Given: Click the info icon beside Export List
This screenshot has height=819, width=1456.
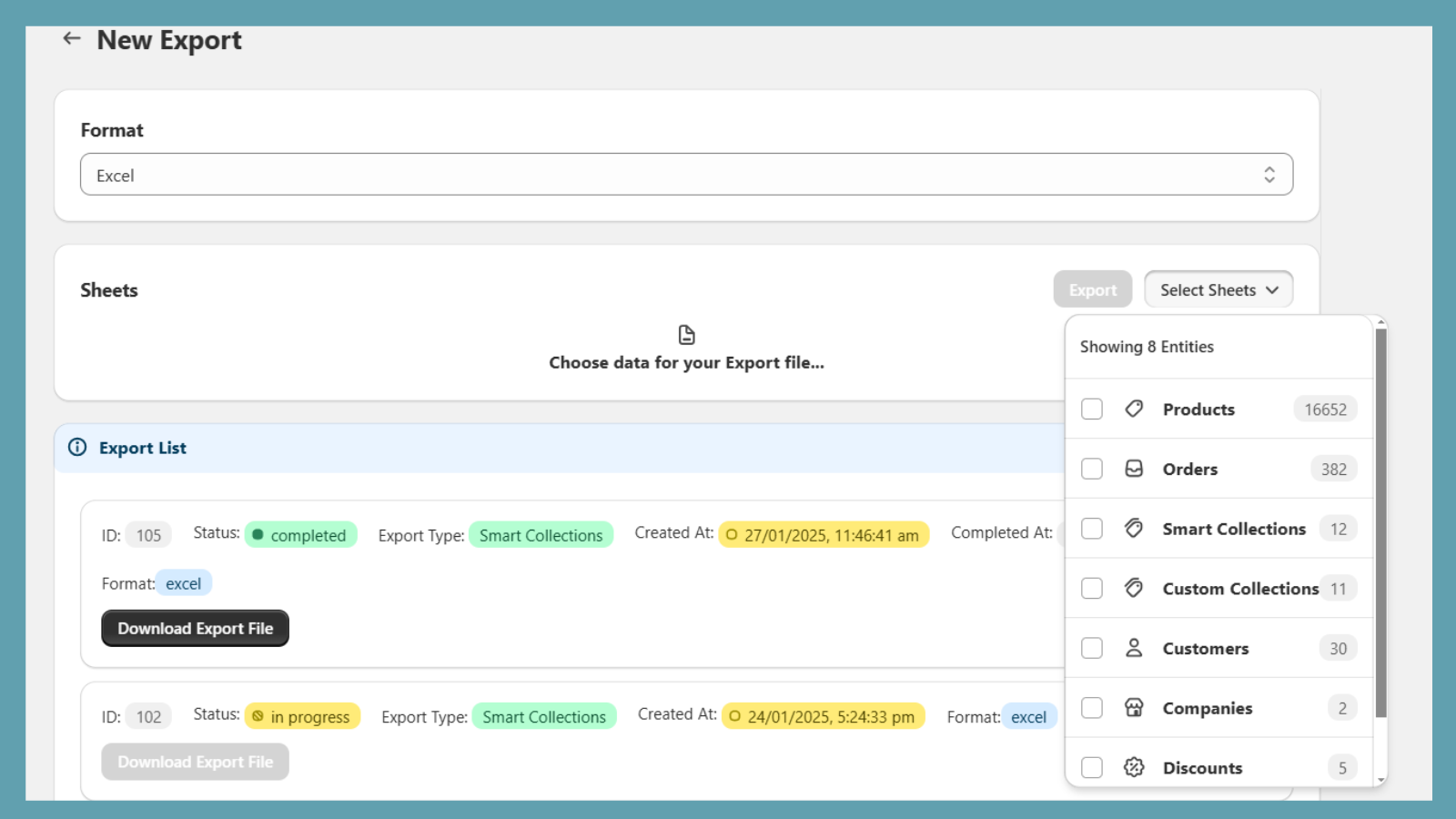Looking at the screenshot, I should coord(76,448).
